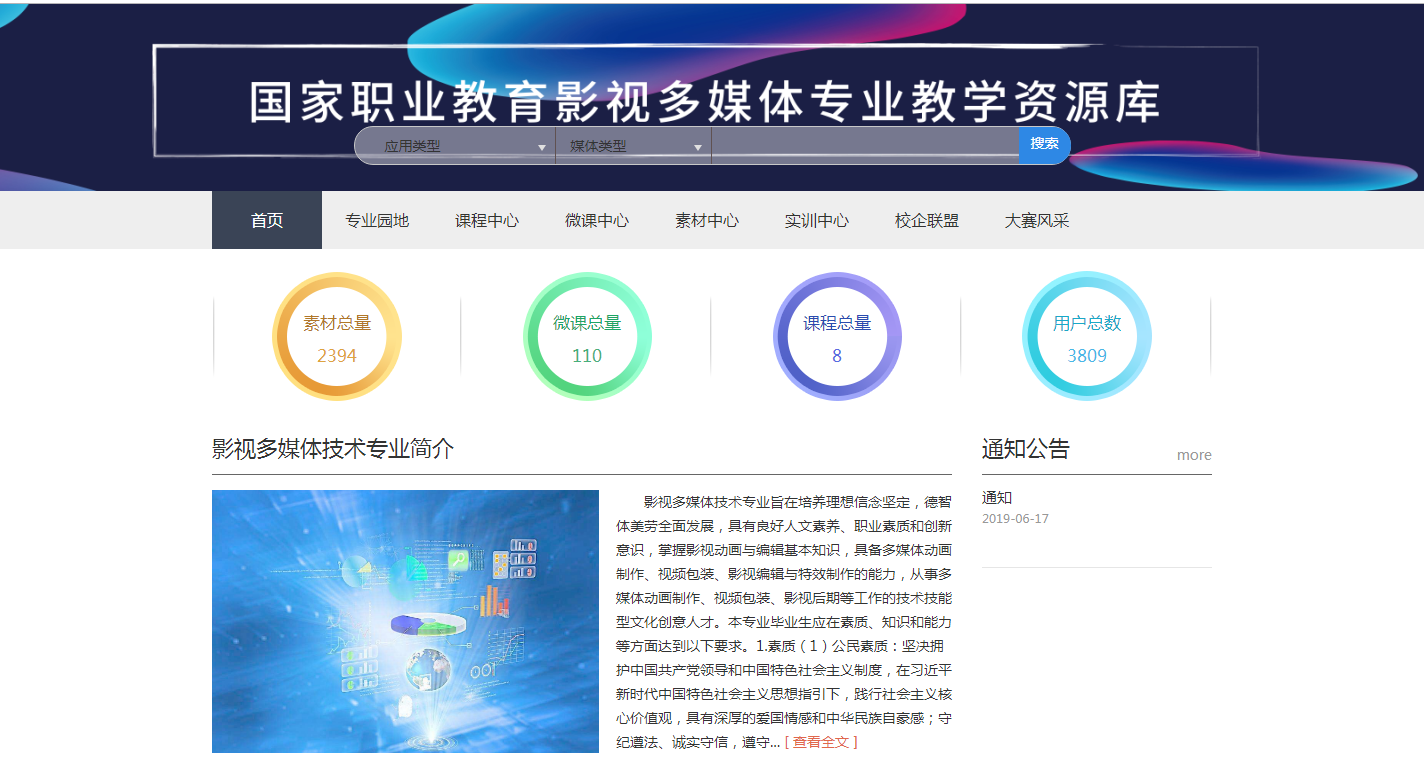Click the green 微课总量 circle
The width and height of the screenshot is (1424, 763).
click(x=587, y=336)
